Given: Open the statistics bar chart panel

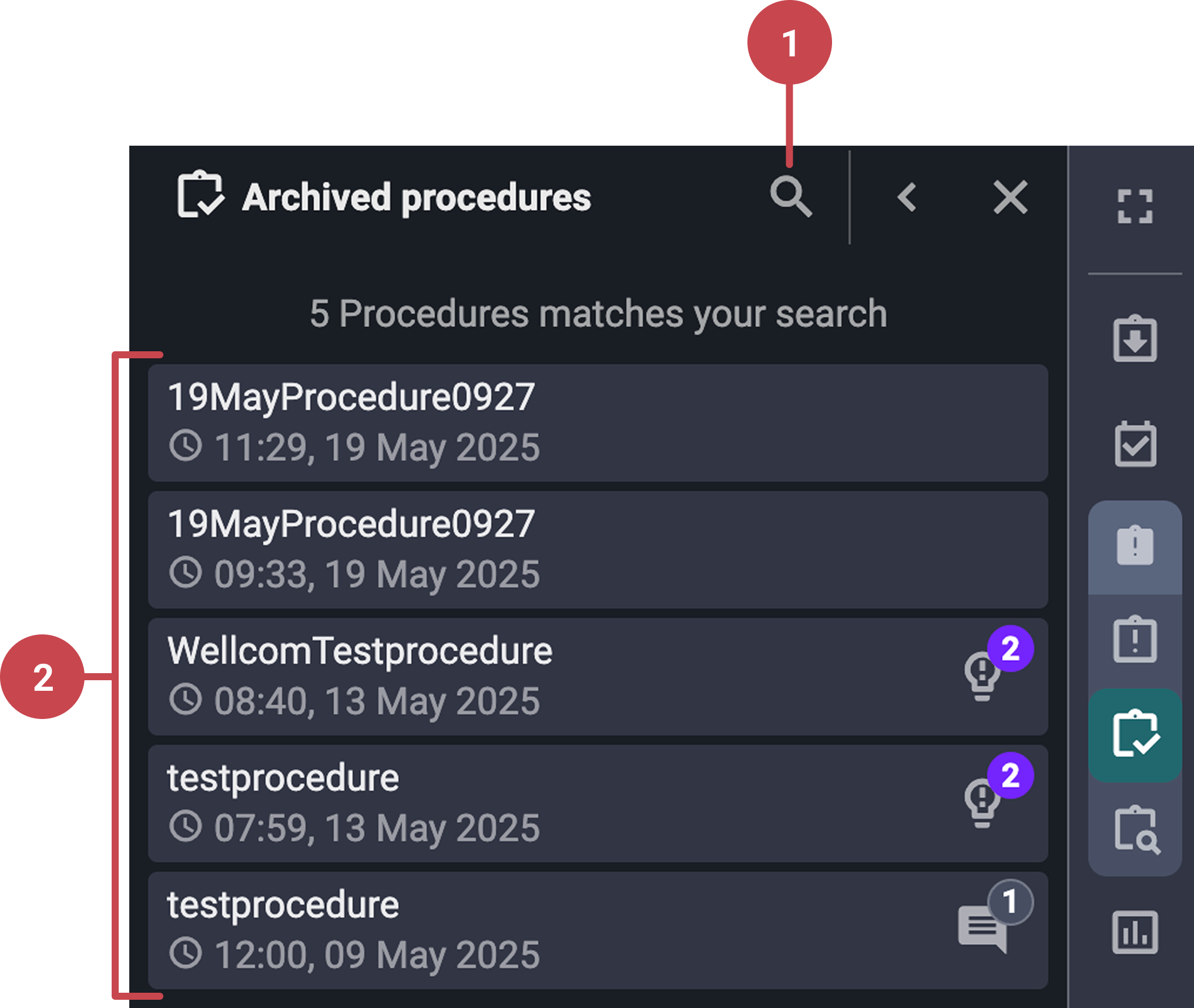Looking at the screenshot, I should [x=1134, y=931].
